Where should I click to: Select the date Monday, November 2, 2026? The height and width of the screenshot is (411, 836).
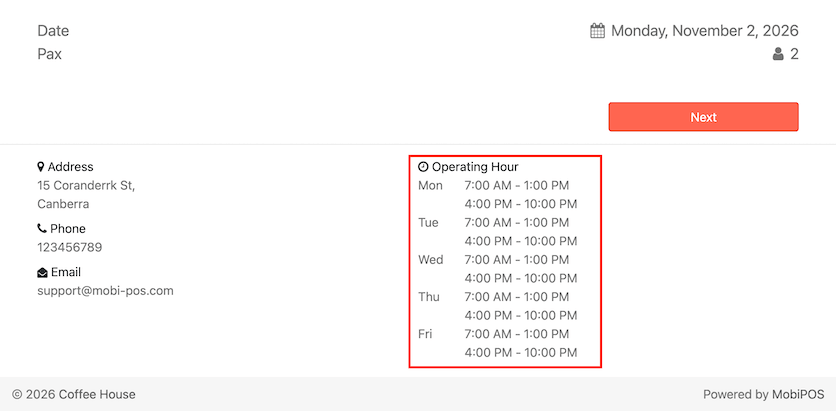tap(704, 31)
